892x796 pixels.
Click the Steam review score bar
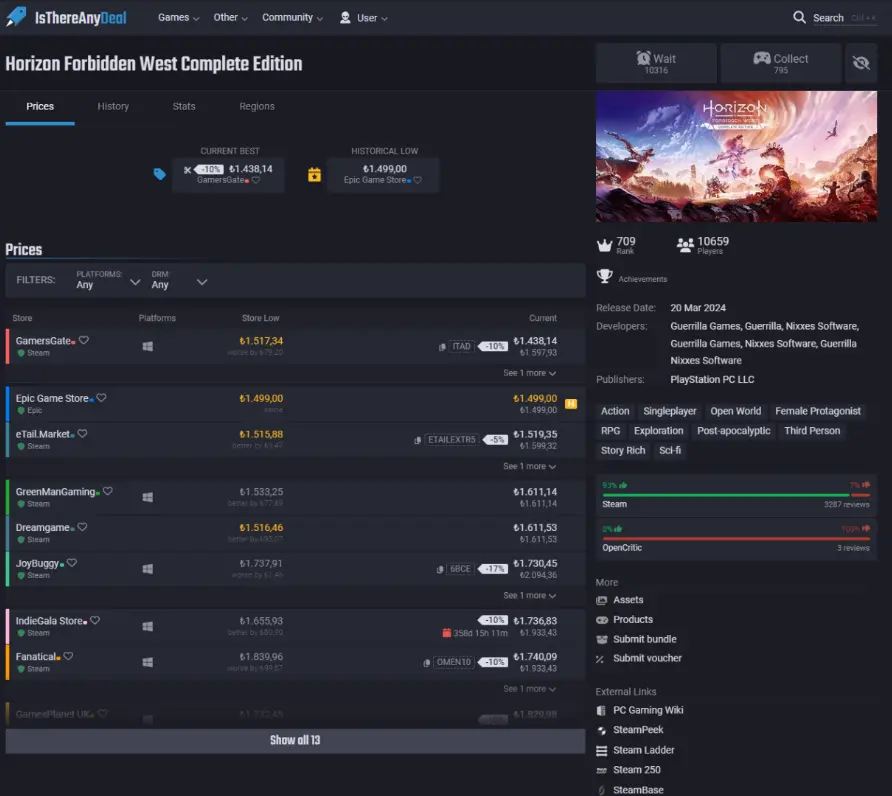[736, 495]
